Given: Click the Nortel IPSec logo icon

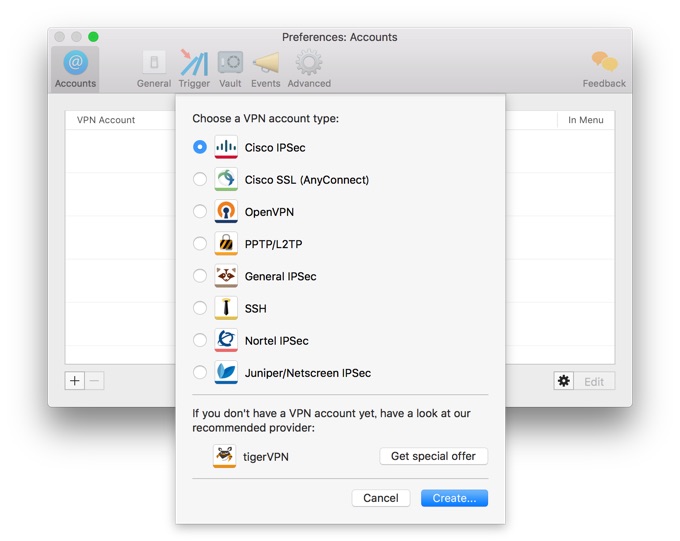Looking at the screenshot, I should tap(226, 341).
